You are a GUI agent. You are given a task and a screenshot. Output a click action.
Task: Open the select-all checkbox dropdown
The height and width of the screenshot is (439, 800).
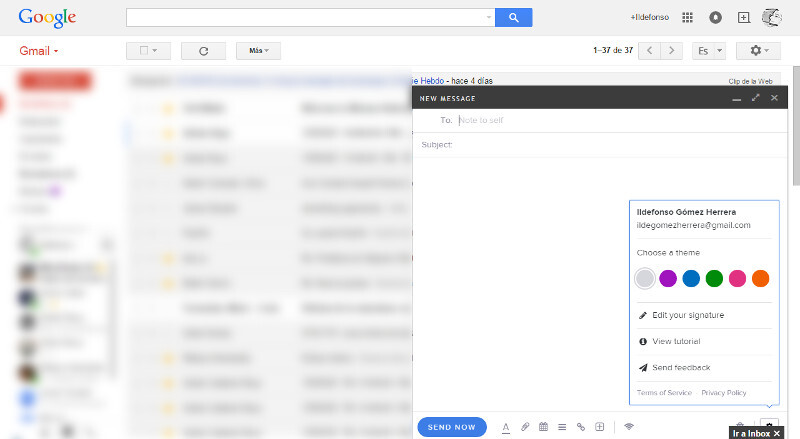click(149, 50)
